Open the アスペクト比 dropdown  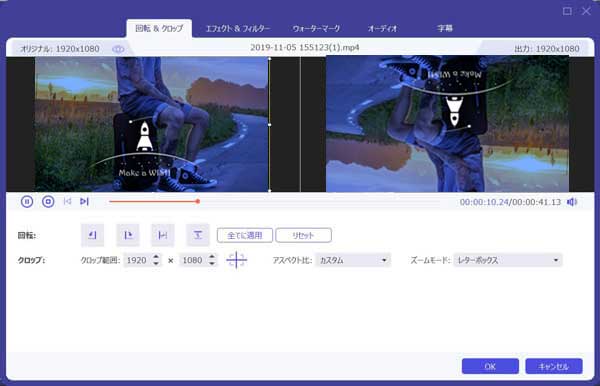[x=353, y=260]
